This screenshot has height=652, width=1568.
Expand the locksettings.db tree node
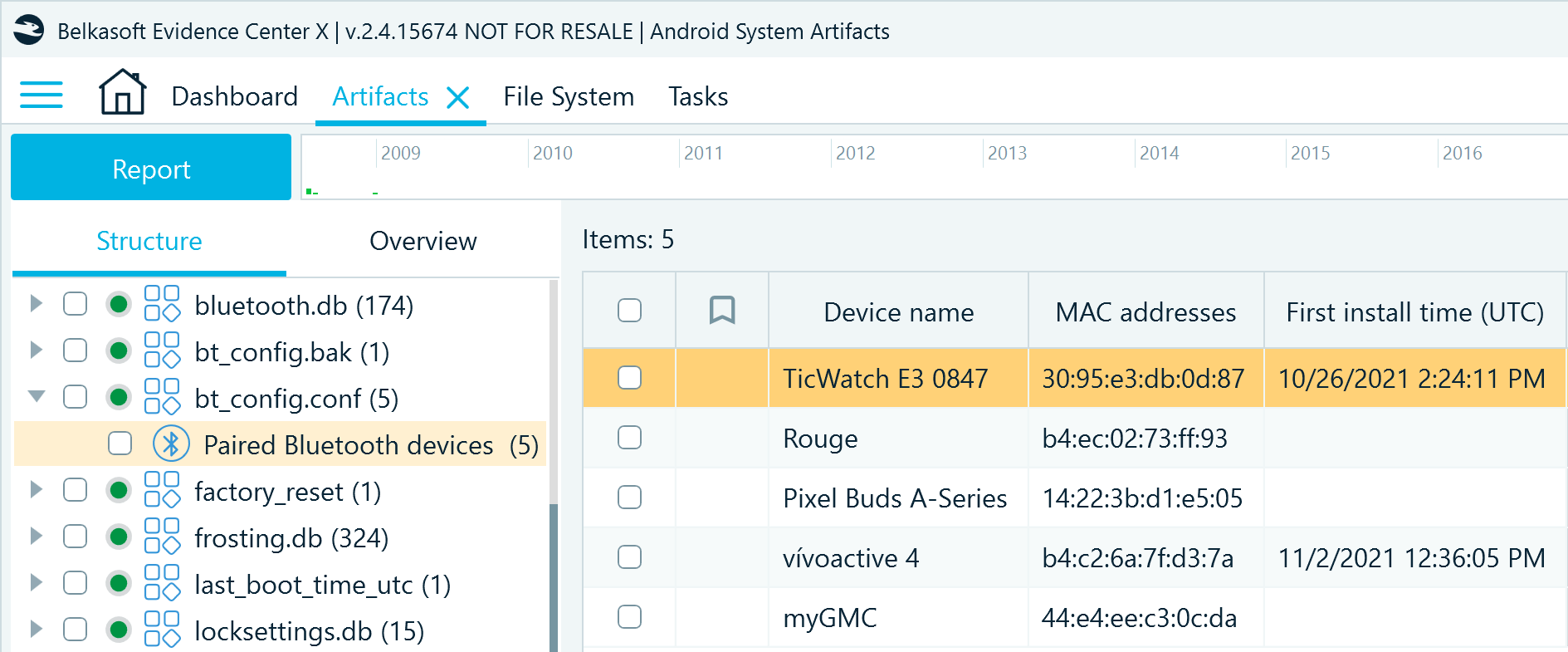coord(36,629)
